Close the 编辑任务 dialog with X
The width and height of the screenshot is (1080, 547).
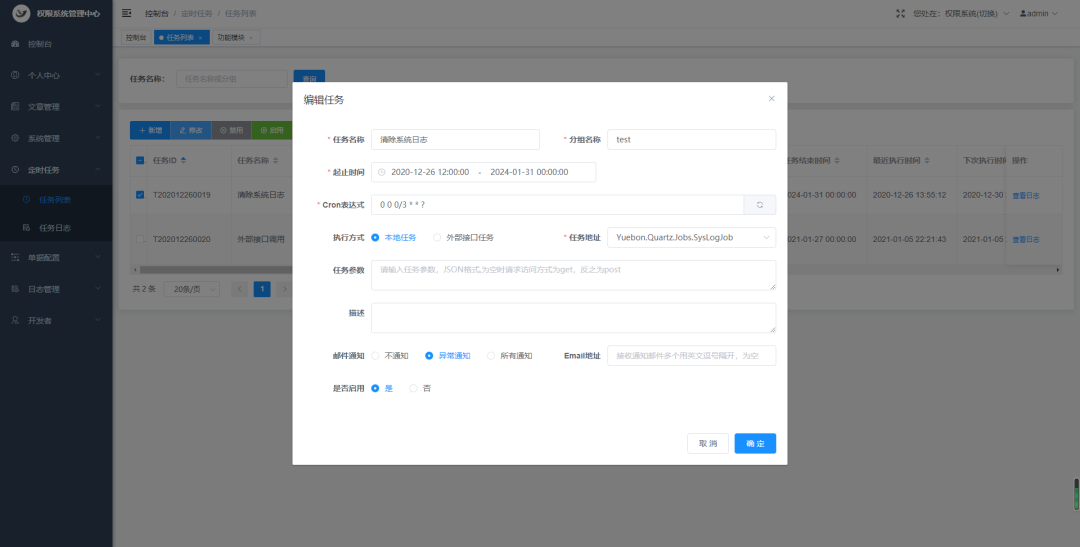pyautogui.click(x=771, y=99)
